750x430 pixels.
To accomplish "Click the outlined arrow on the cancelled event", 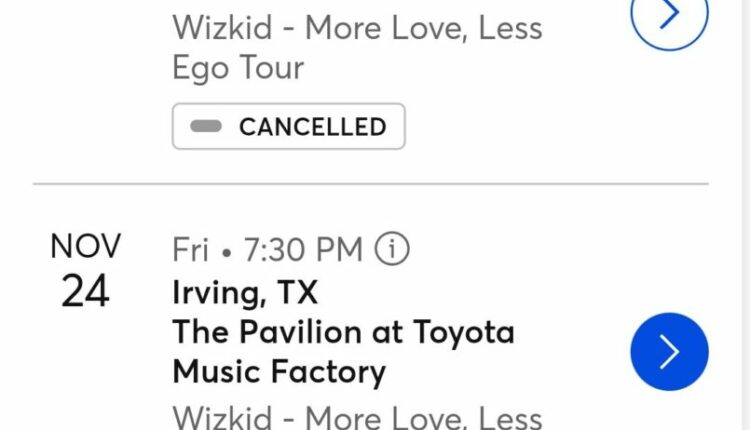I will coord(669,14).
